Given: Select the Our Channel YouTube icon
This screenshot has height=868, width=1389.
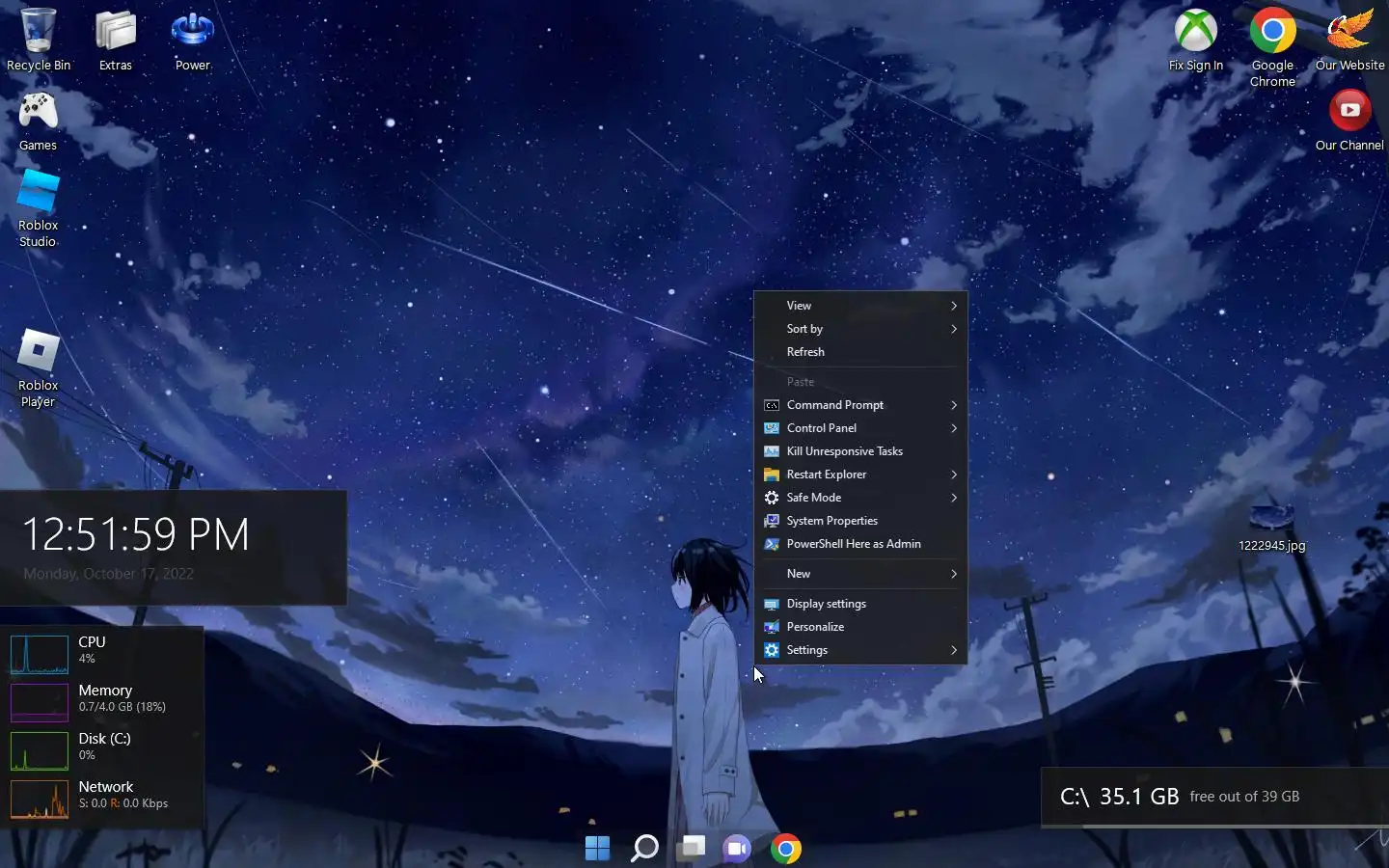Looking at the screenshot, I should tap(1349, 110).
